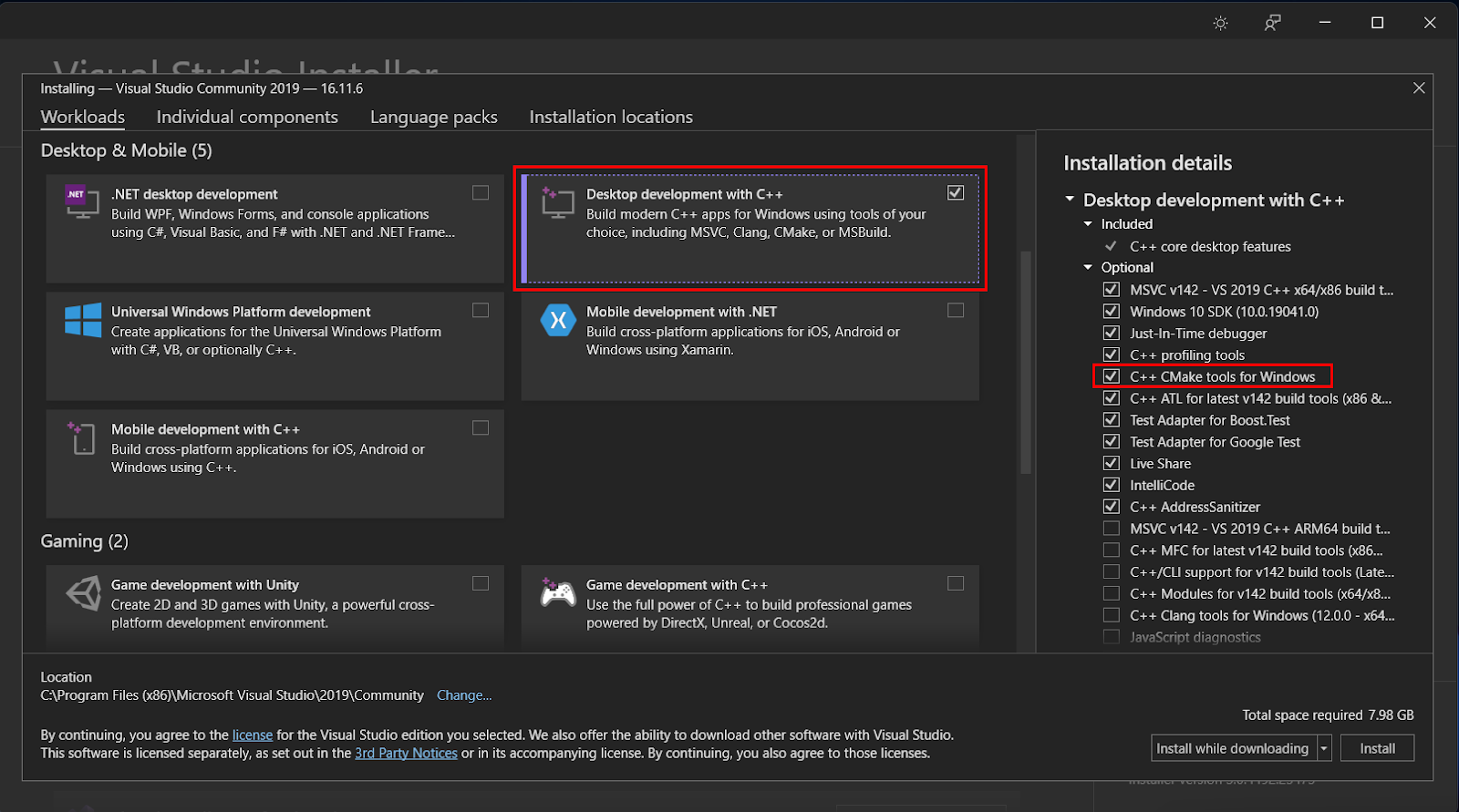Check JavaScript diagnostics component
This screenshot has height=812, width=1459.
(x=1112, y=637)
